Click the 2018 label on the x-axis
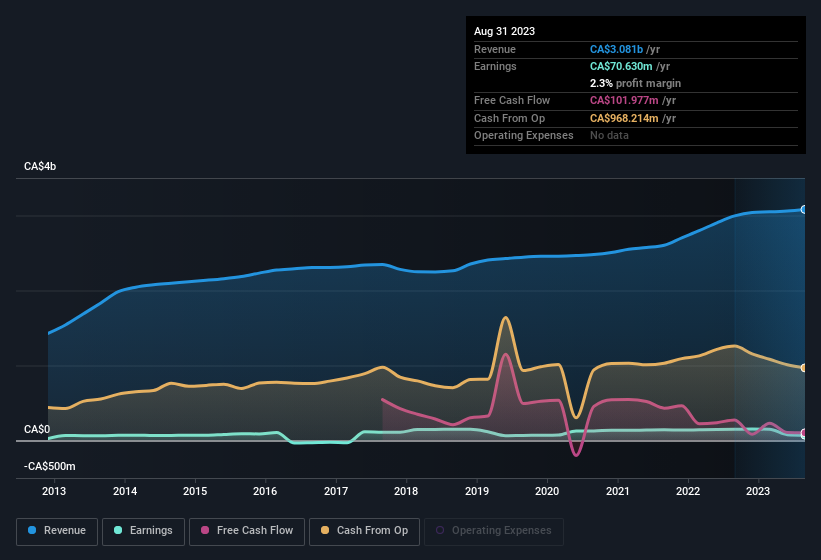 pyautogui.click(x=406, y=491)
